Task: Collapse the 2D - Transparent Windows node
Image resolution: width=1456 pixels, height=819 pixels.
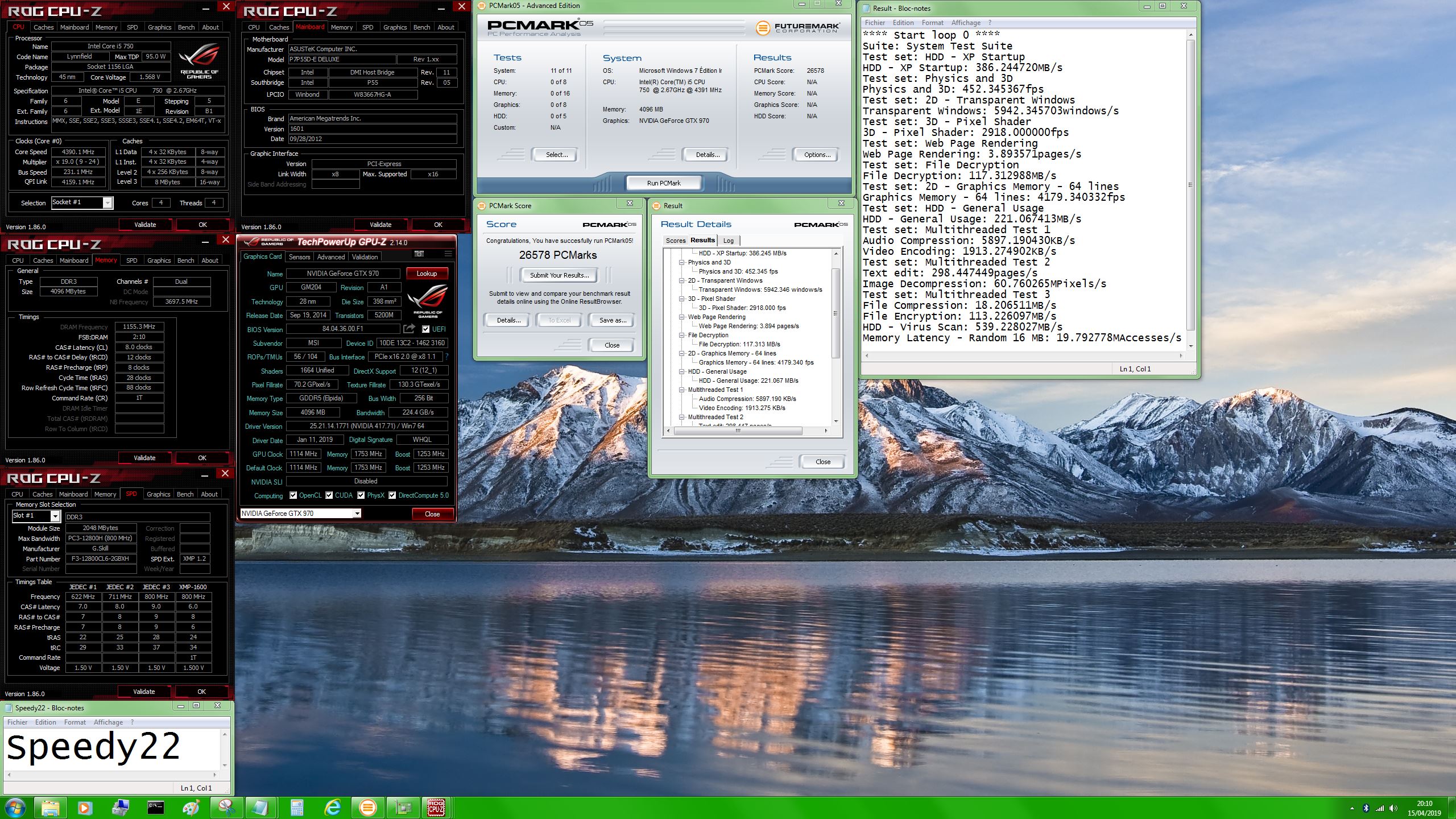Action: pos(682,280)
